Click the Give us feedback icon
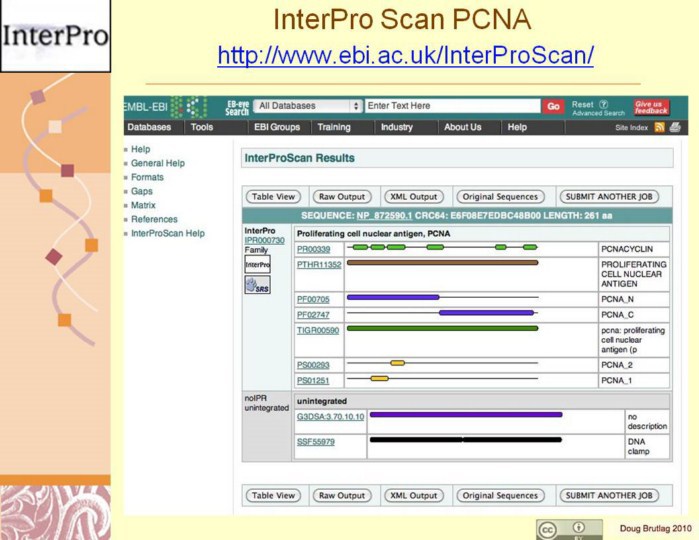 [x=651, y=106]
